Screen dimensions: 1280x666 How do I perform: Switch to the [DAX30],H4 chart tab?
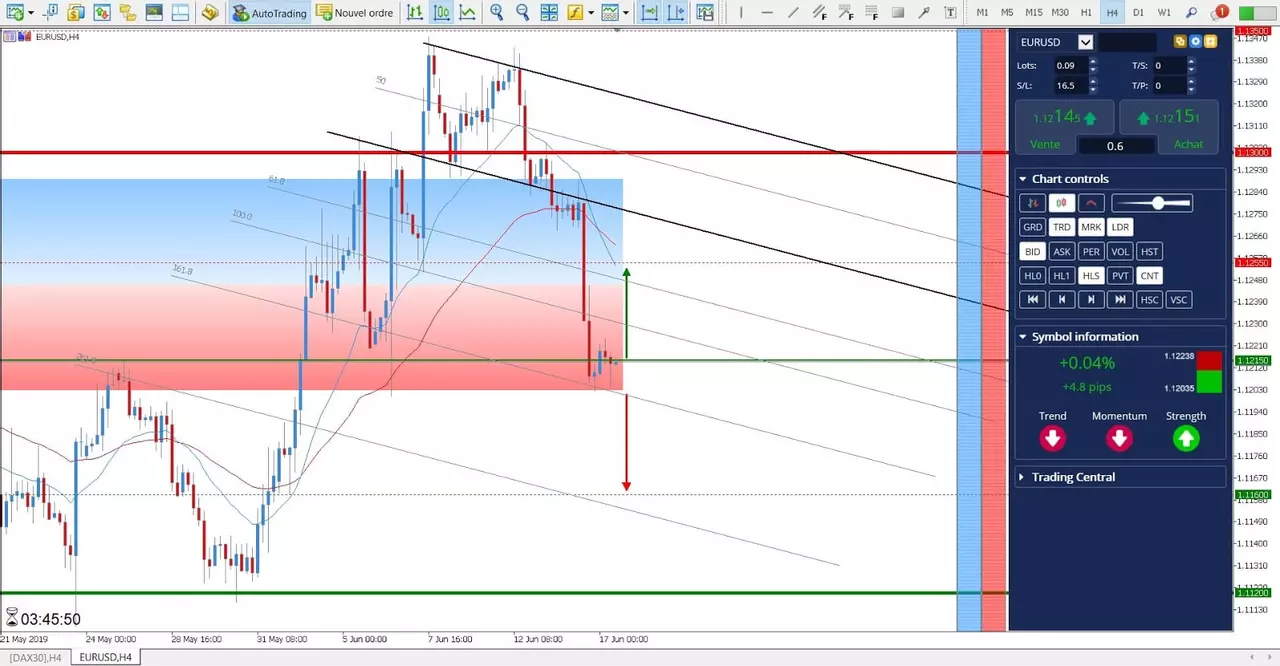coord(35,657)
